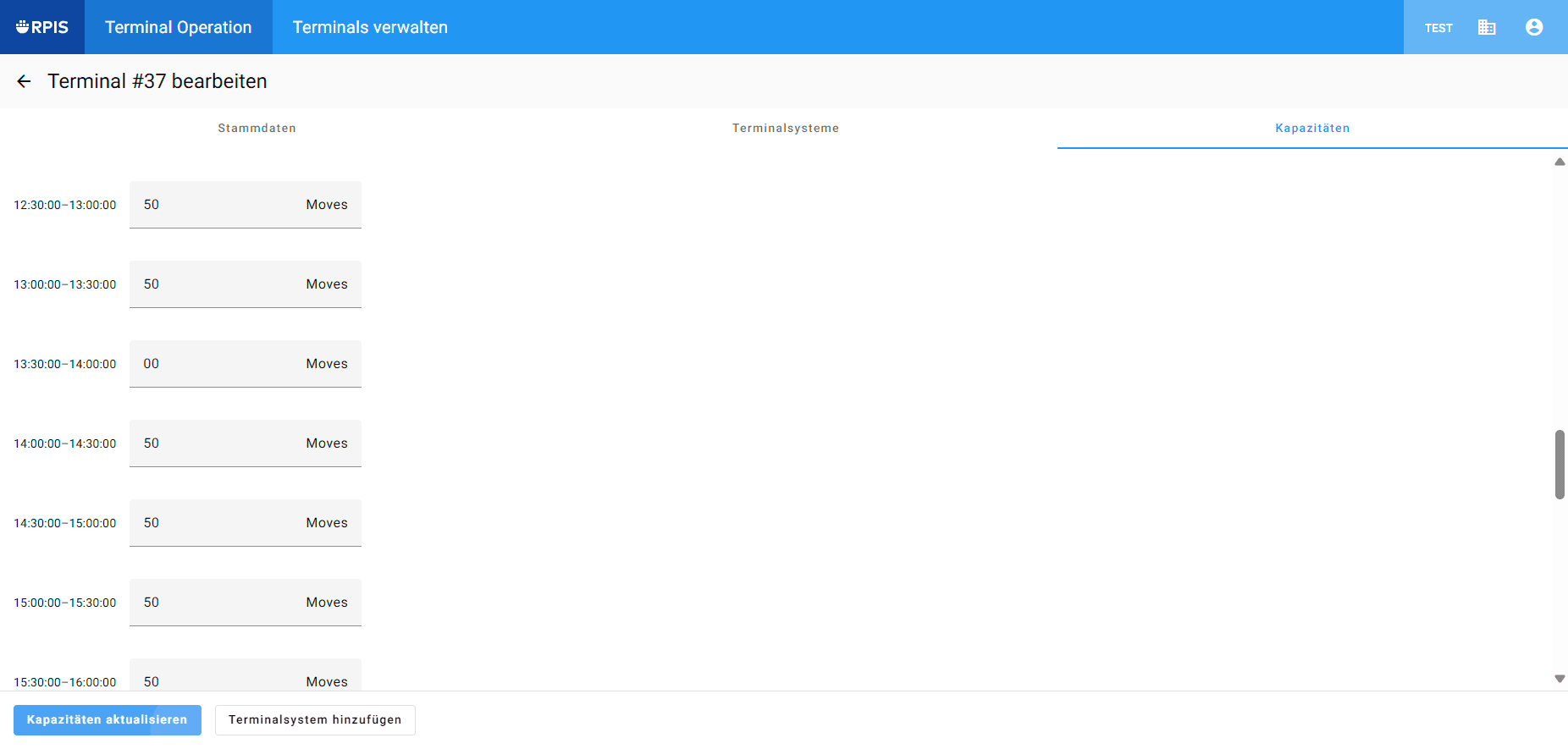1568x749 pixels.
Task: Switch to the Terminalsysteme tab
Action: [x=786, y=128]
